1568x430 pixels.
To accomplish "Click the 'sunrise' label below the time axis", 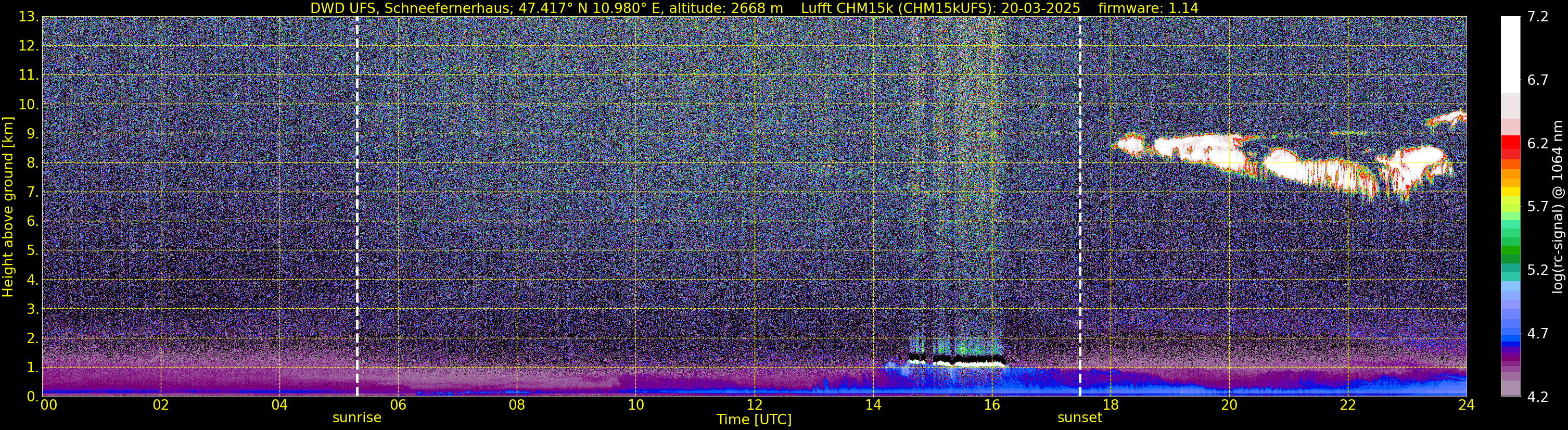I will point(356,418).
